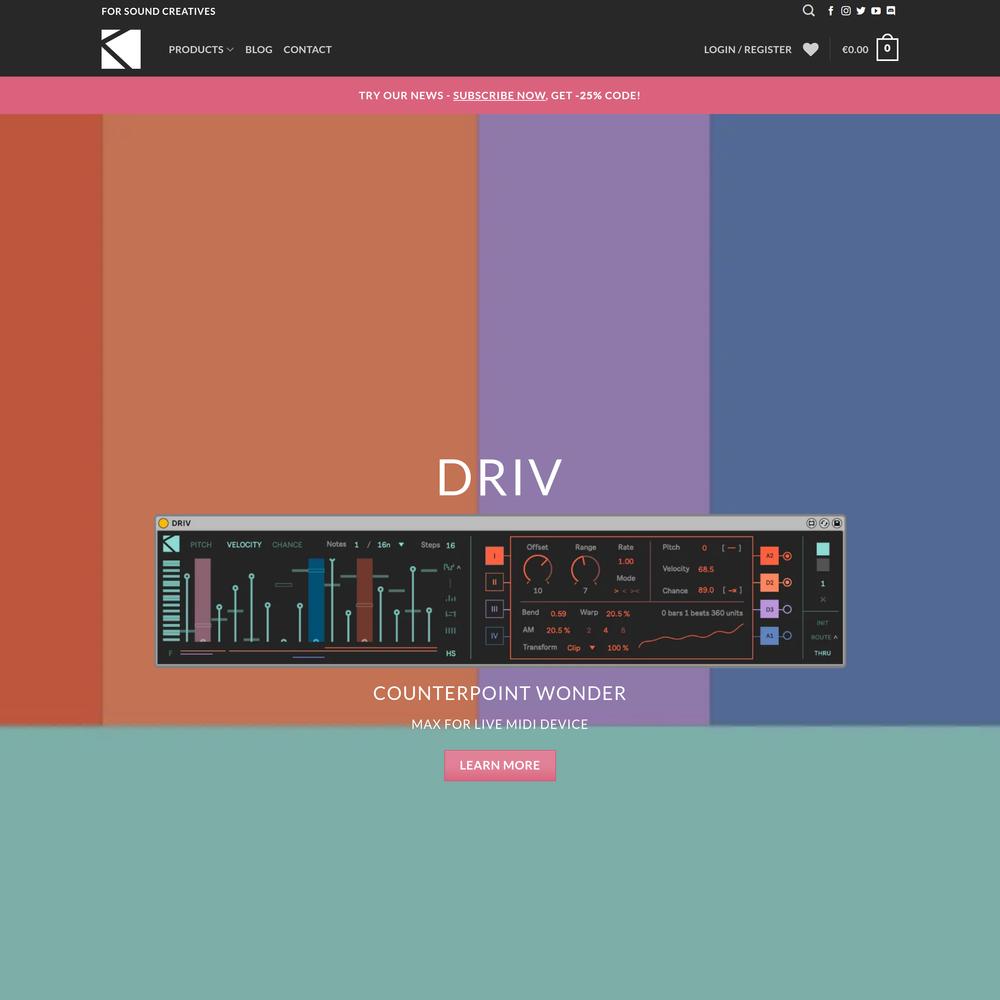Enable lane I in DRIV device
The image size is (1000, 1000).
[494, 556]
